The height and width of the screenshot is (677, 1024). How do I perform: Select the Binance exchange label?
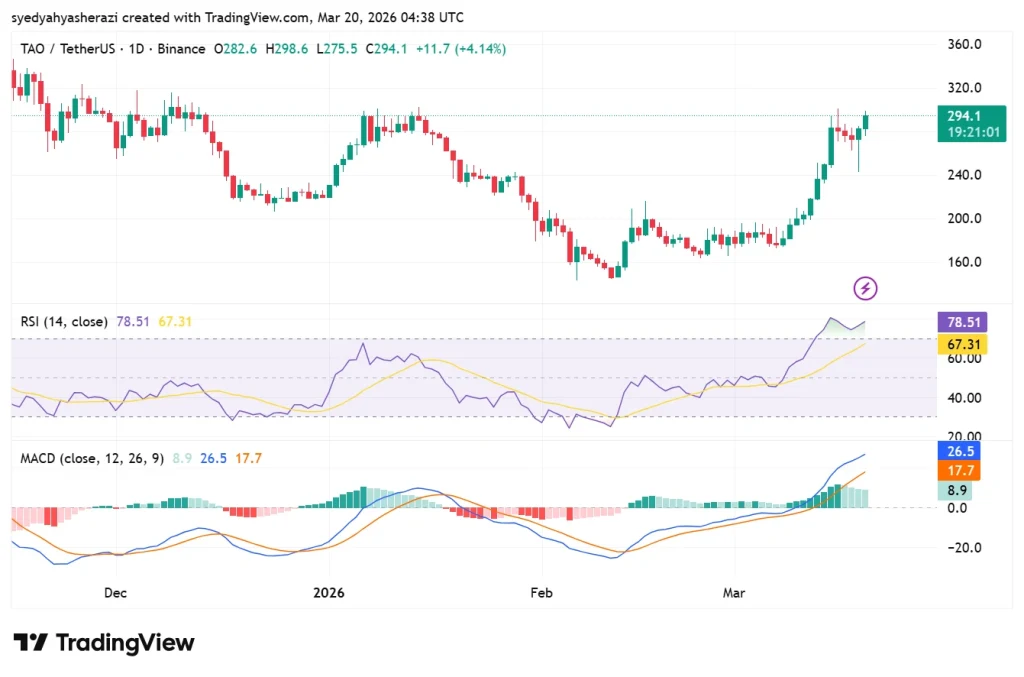coord(180,48)
